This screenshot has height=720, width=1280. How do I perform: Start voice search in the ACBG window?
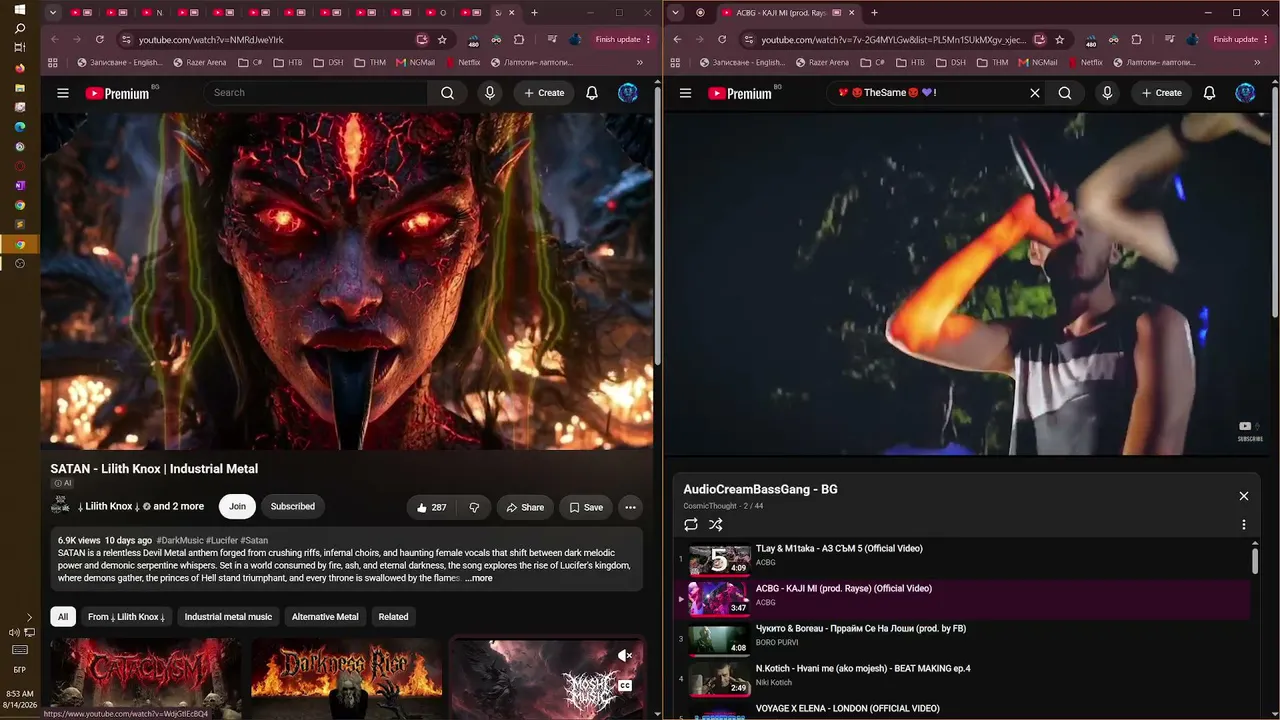[x=1107, y=93]
